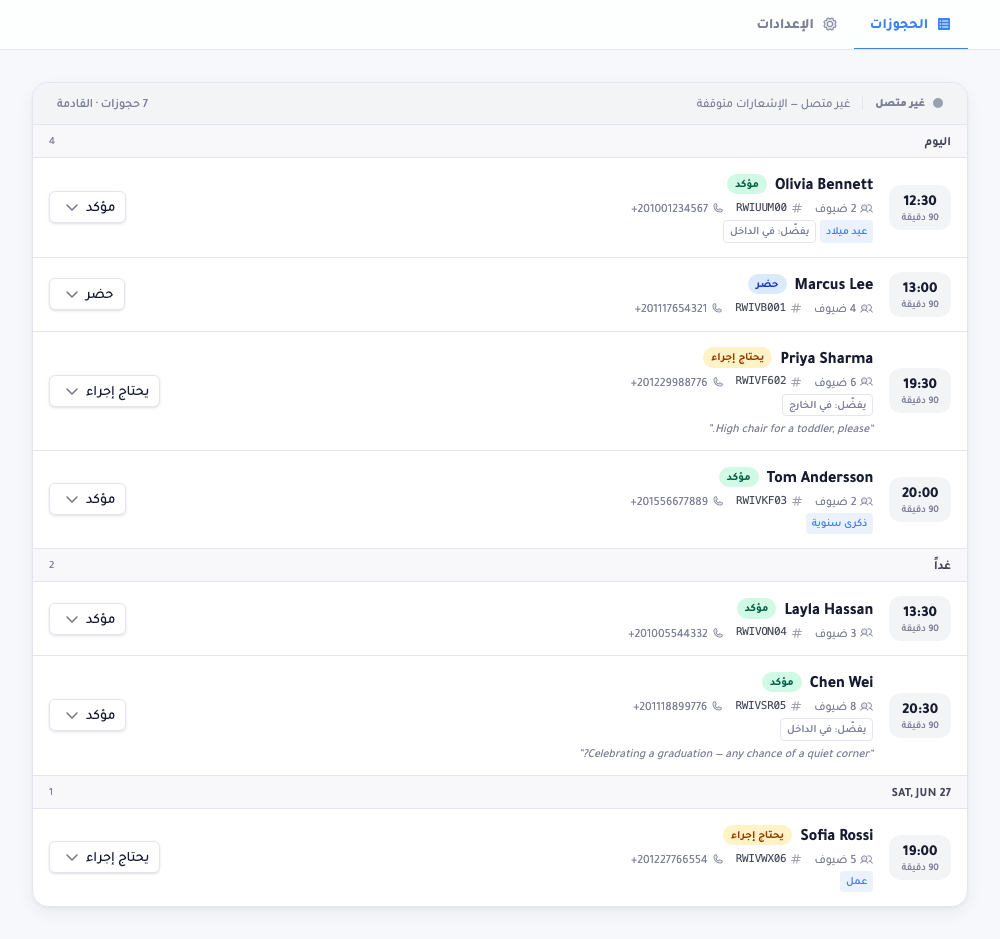Open Layla Hassan status dropdown
Screen dimensions: 1000x939
87,619
